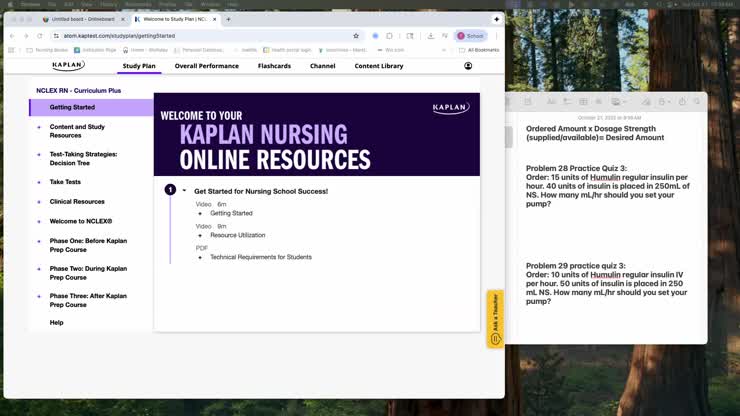The width and height of the screenshot is (740, 416).
Task: Click the browser back arrow
Action: [x=12, y=36]
